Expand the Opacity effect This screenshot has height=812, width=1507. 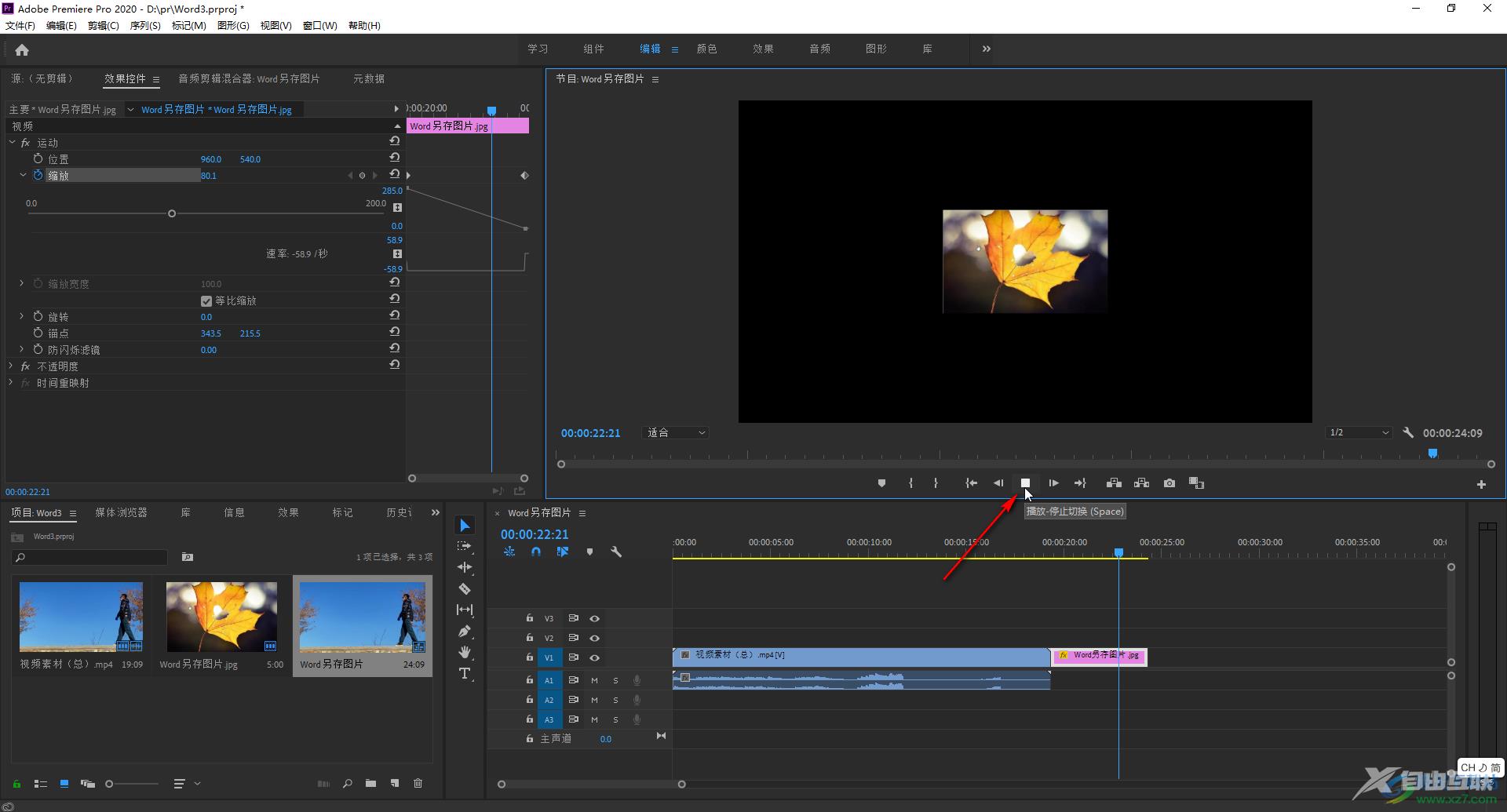pyautogui.click(x=11, y=366)
